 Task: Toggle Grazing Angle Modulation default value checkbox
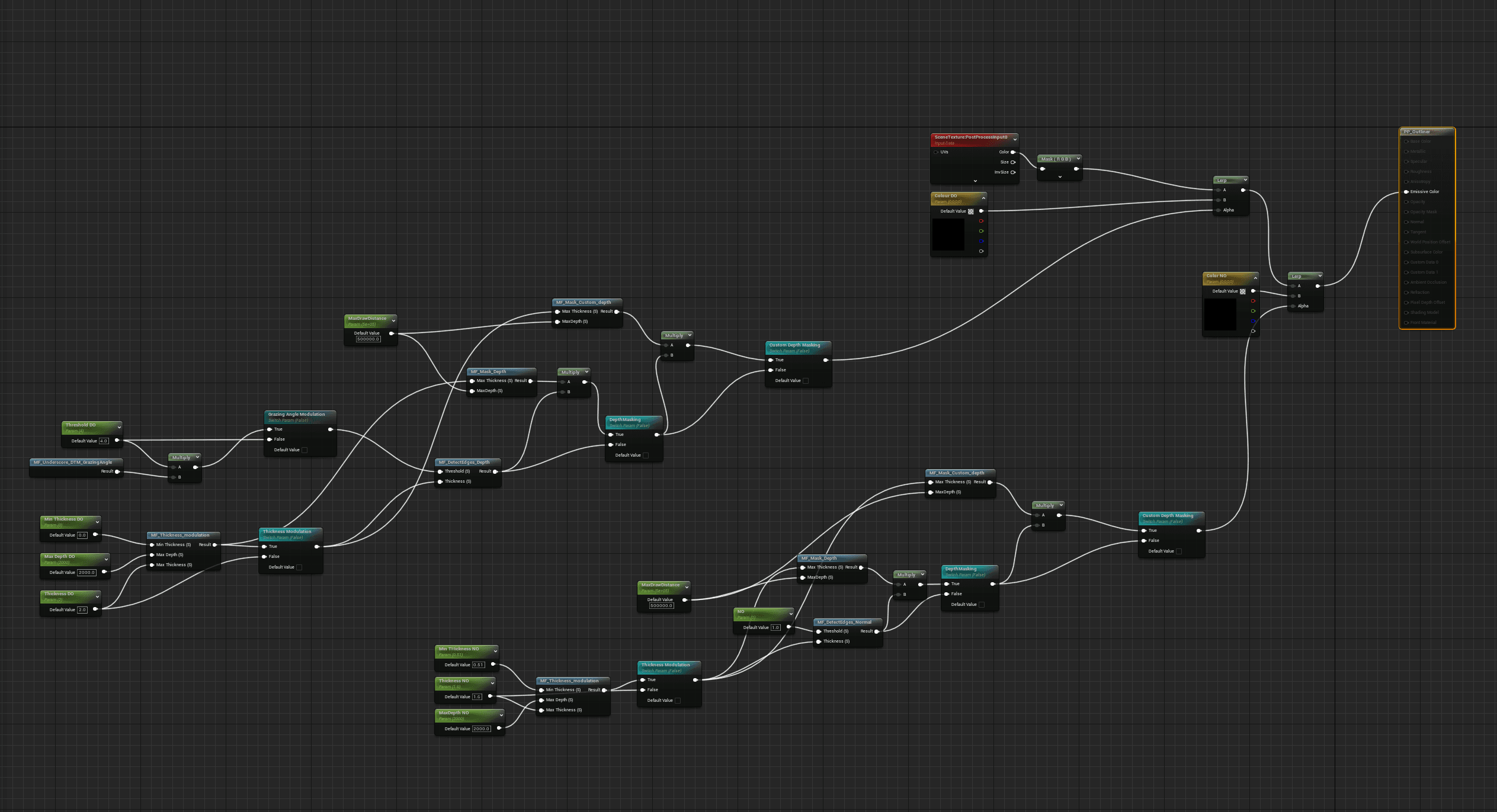coord(304,450)
